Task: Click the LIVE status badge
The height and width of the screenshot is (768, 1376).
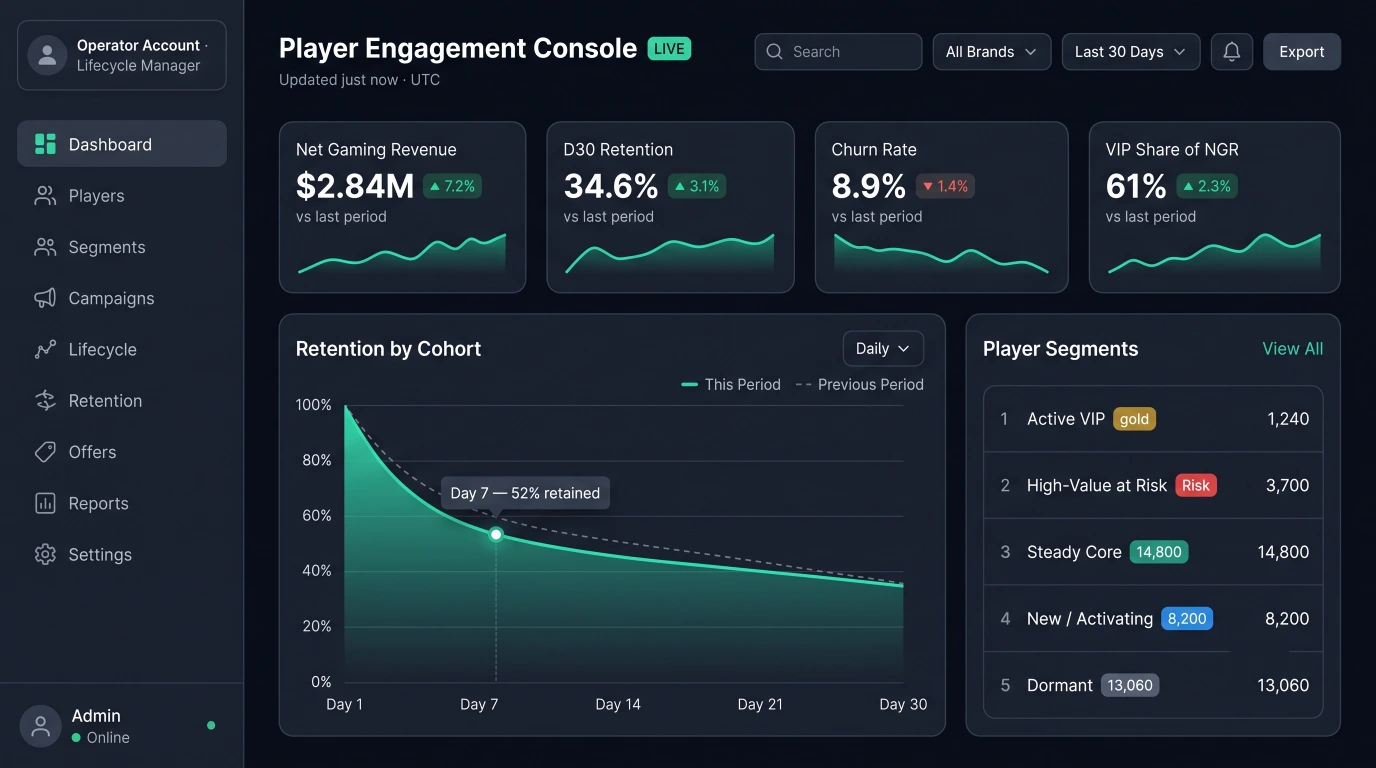Action: pyautogui.click(x=669, y=48)
